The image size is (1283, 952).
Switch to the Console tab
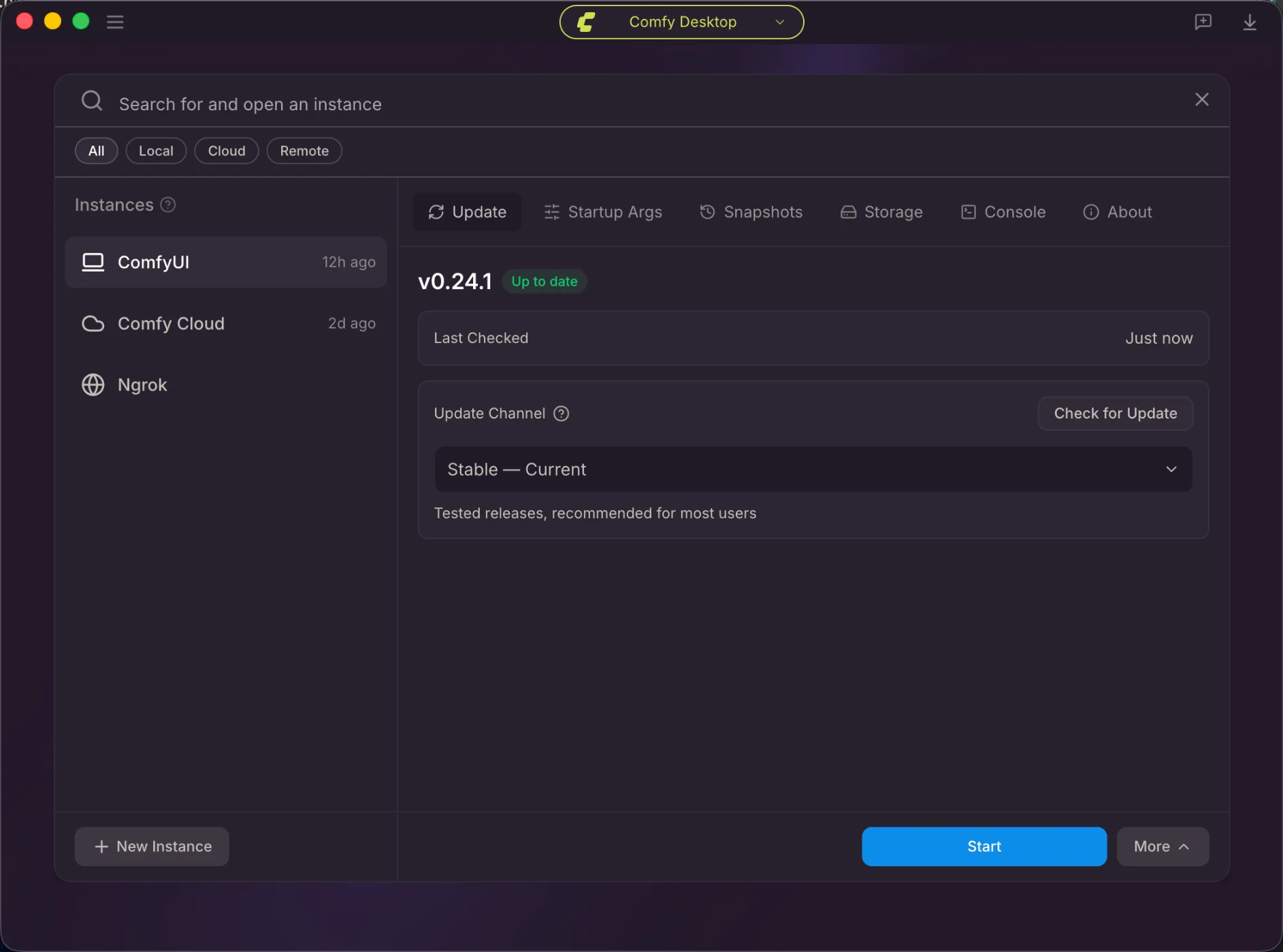click(x=1003, y=212)
